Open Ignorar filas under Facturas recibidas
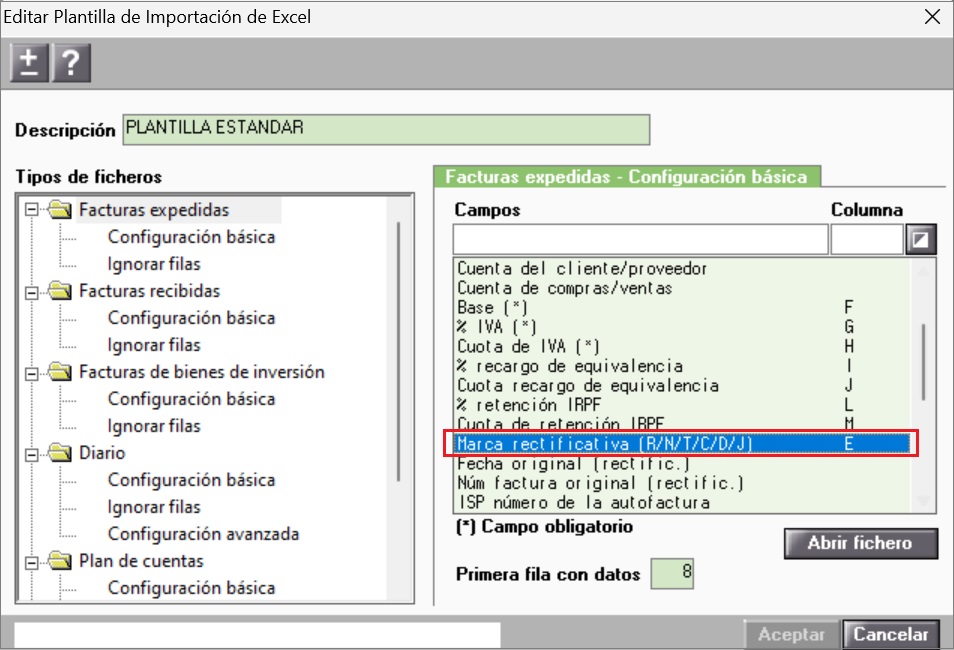The width and height of the screenshot is (954, 650). pos(154,344)
